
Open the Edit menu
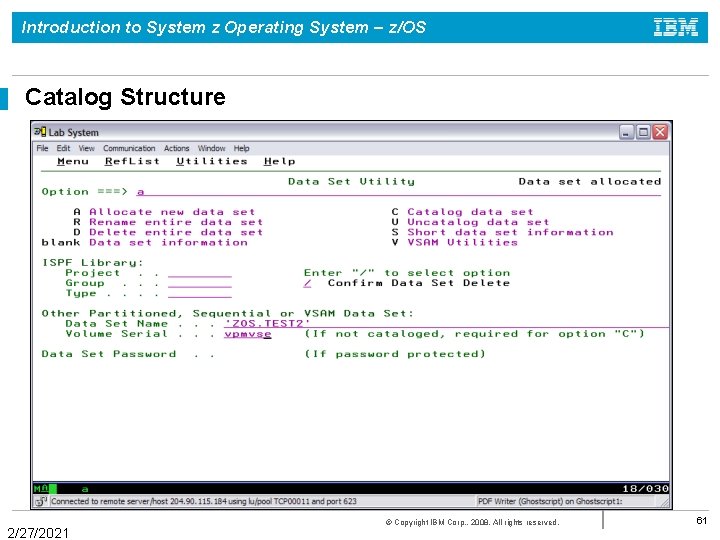[63, 148]
